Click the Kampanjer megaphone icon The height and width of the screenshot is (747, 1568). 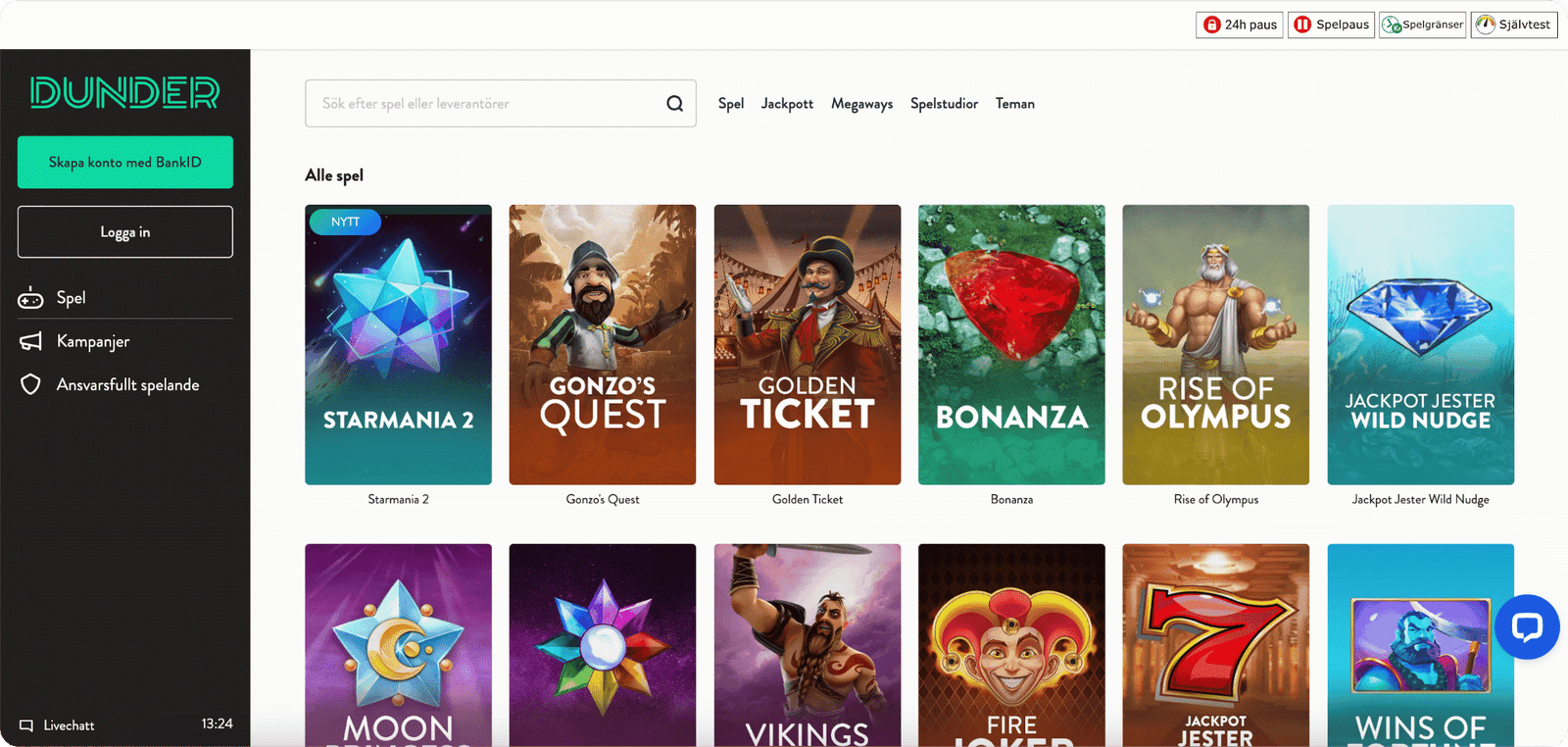(30, 341)
